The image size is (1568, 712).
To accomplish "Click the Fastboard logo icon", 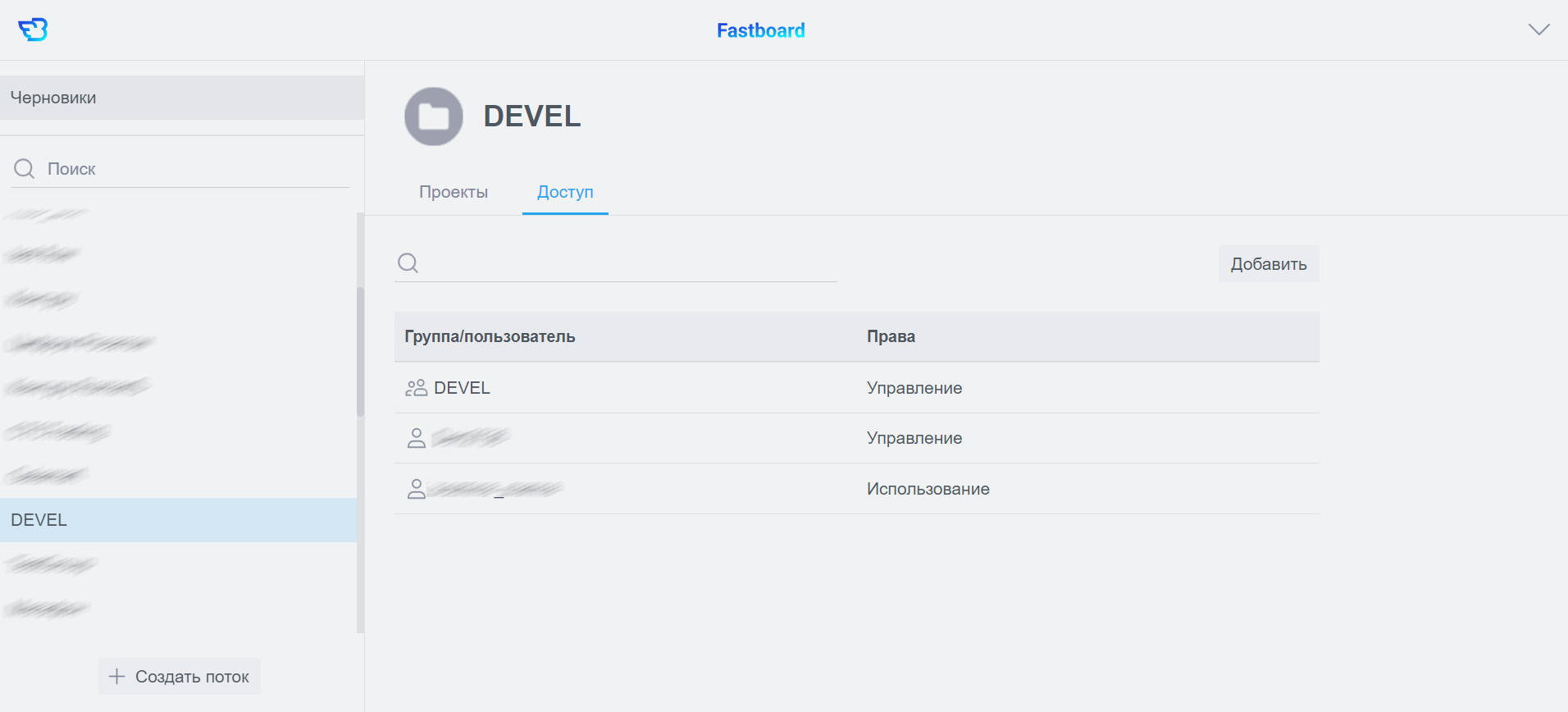I will click(x=33, y=30).
